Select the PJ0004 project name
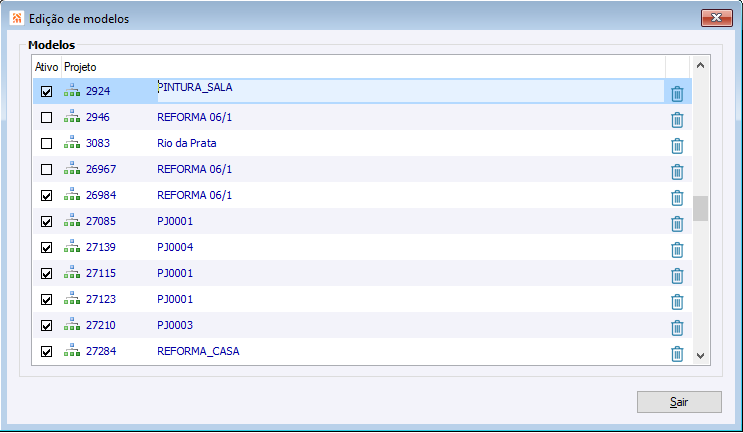743x433 pixels. pyautogui.click(x=175, y=247)
